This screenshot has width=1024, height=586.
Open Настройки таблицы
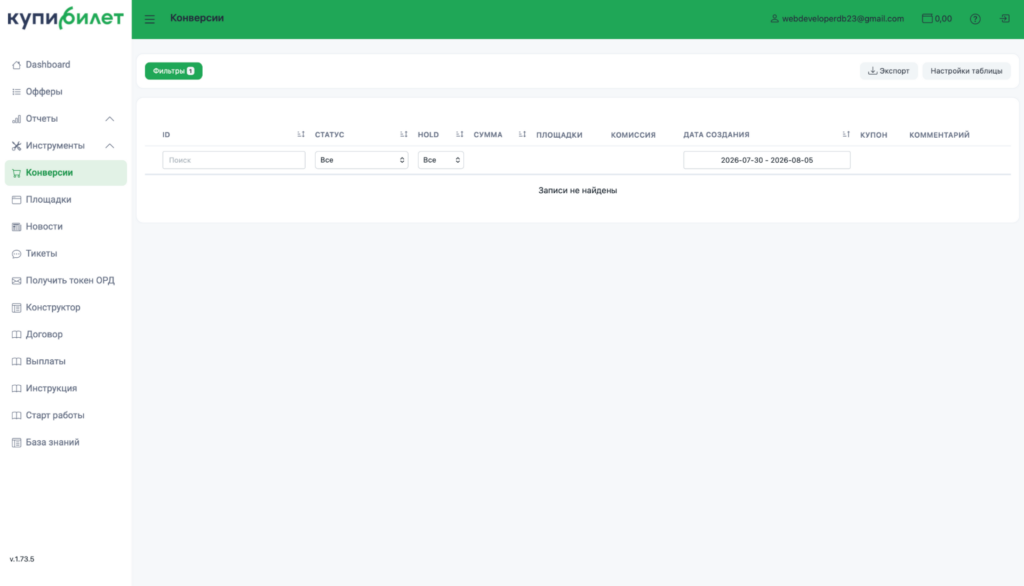(x=966, y=71)
